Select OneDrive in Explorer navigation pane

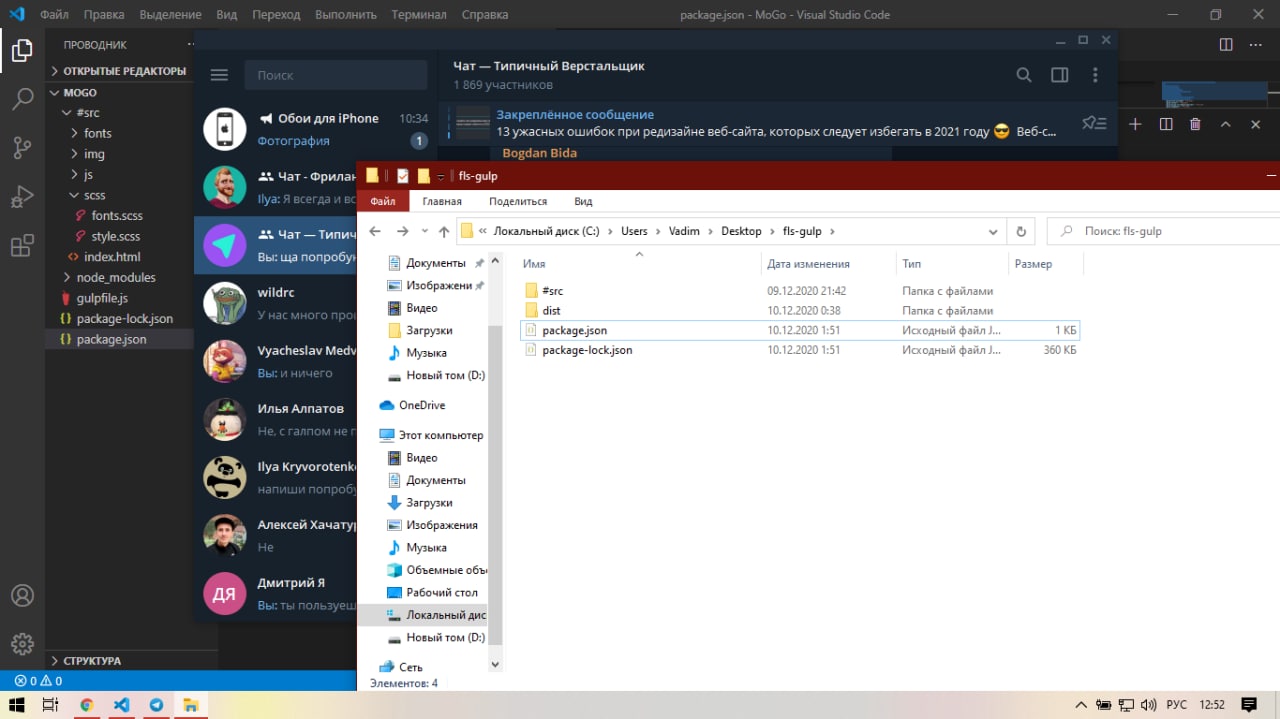coord(422,405)
